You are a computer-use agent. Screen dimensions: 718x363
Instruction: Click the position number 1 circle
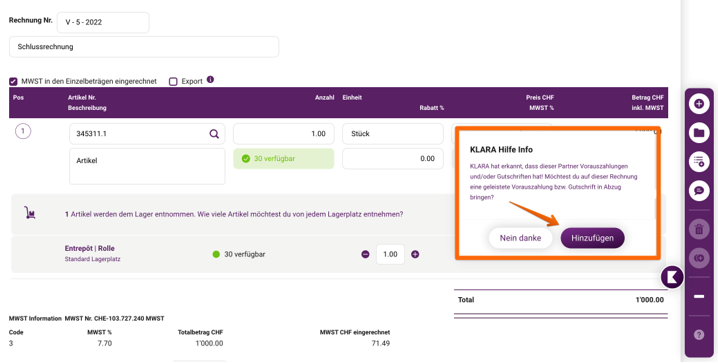[x=23, y=132]
